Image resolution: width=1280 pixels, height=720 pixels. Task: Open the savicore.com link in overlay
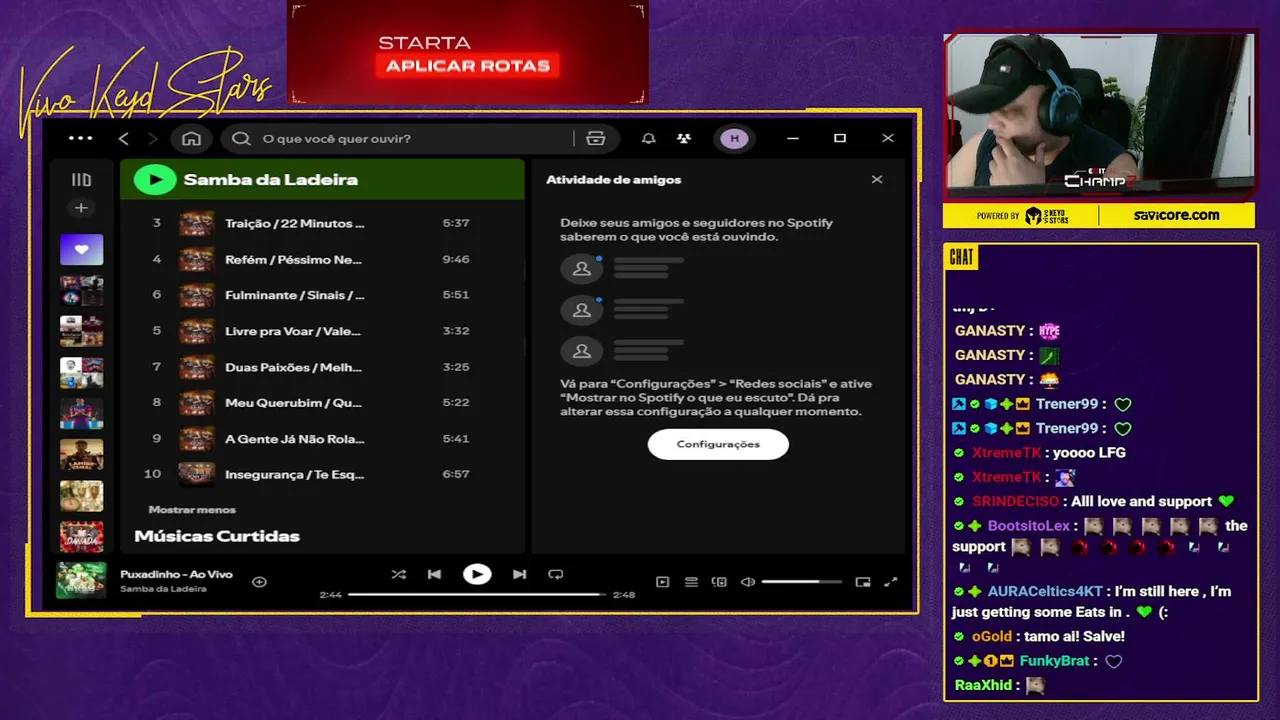(1176, 215)
